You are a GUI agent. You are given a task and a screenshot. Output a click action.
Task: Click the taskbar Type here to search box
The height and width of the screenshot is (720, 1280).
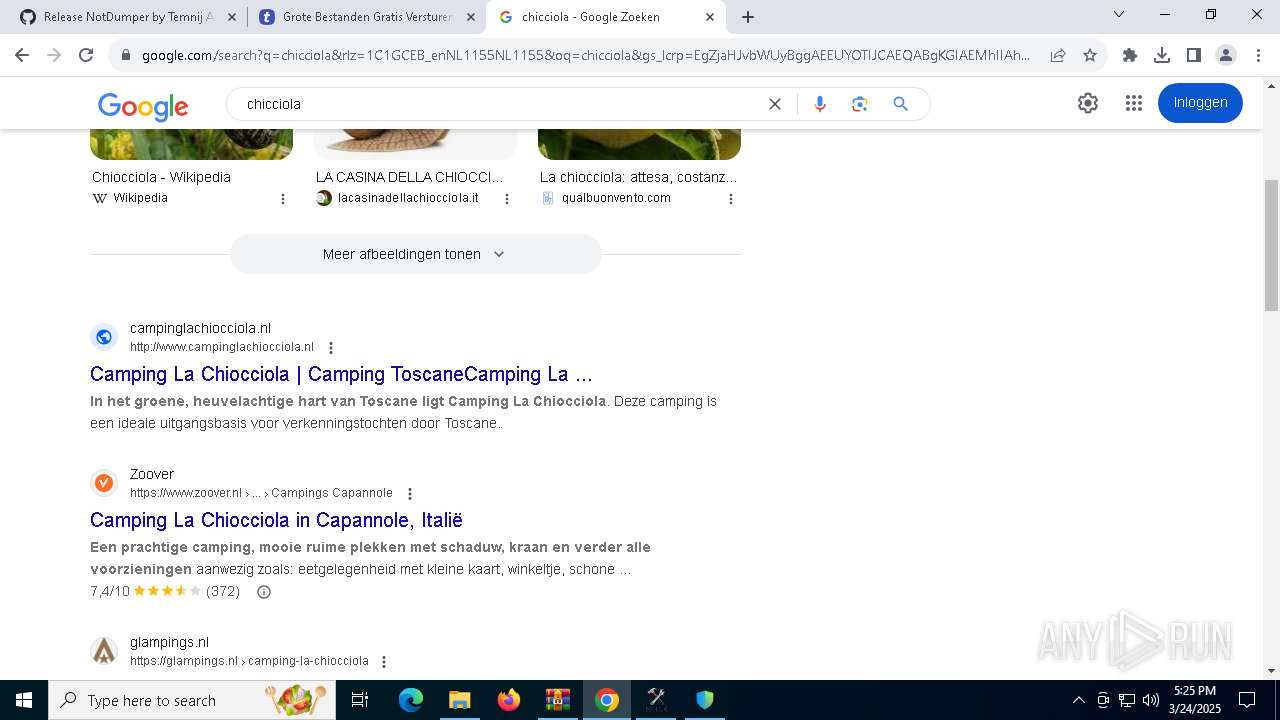click(x=192, y=700)
